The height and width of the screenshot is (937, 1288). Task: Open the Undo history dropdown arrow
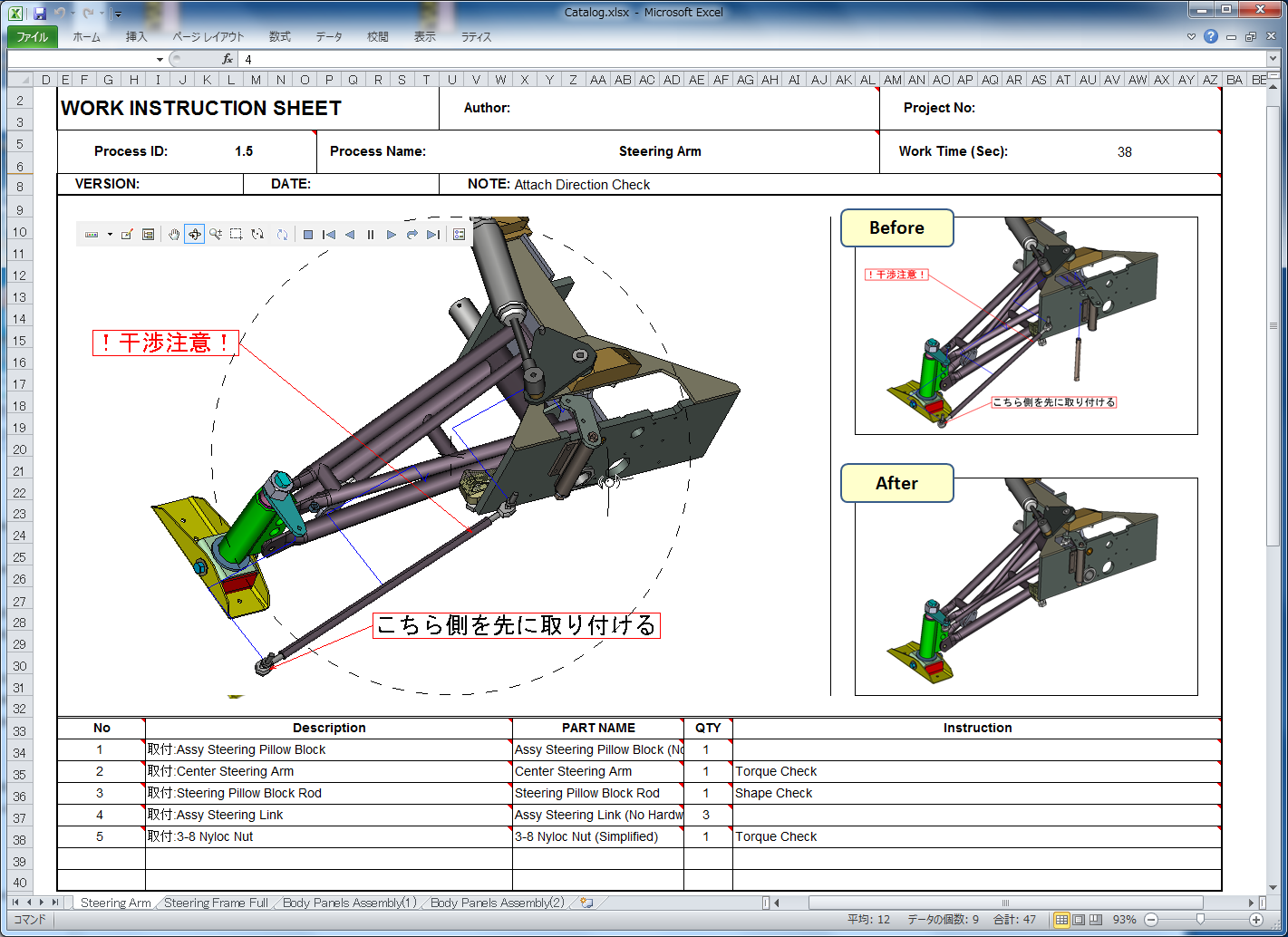[x=73, y=14]
